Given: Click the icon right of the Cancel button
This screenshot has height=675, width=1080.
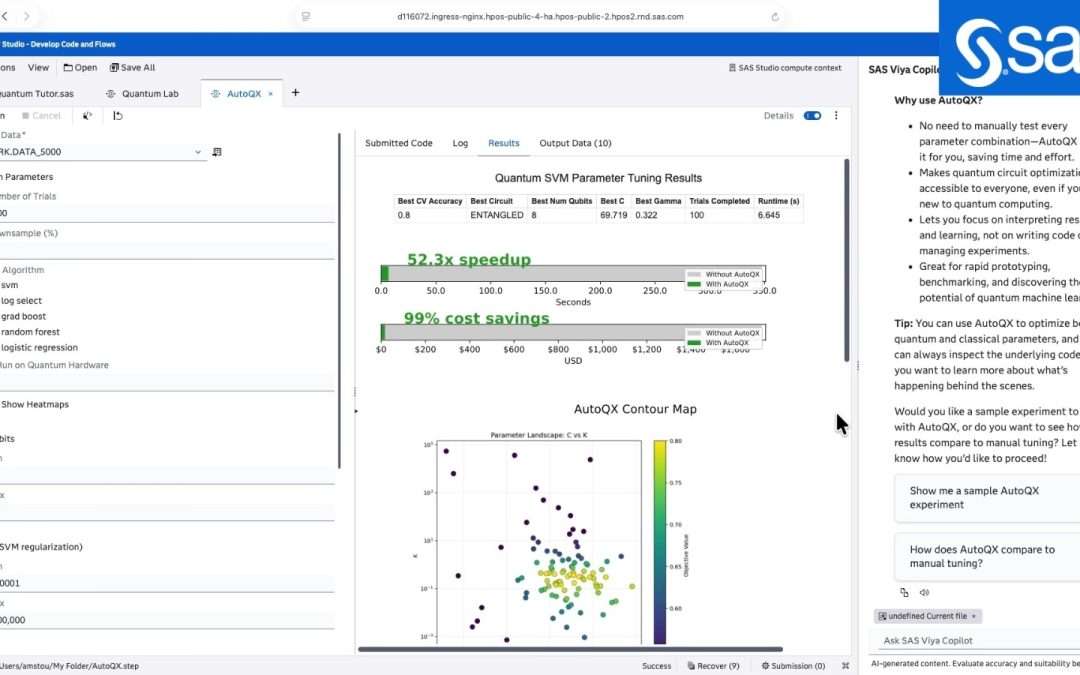Looking at the screenshot, I should (87, 116).
